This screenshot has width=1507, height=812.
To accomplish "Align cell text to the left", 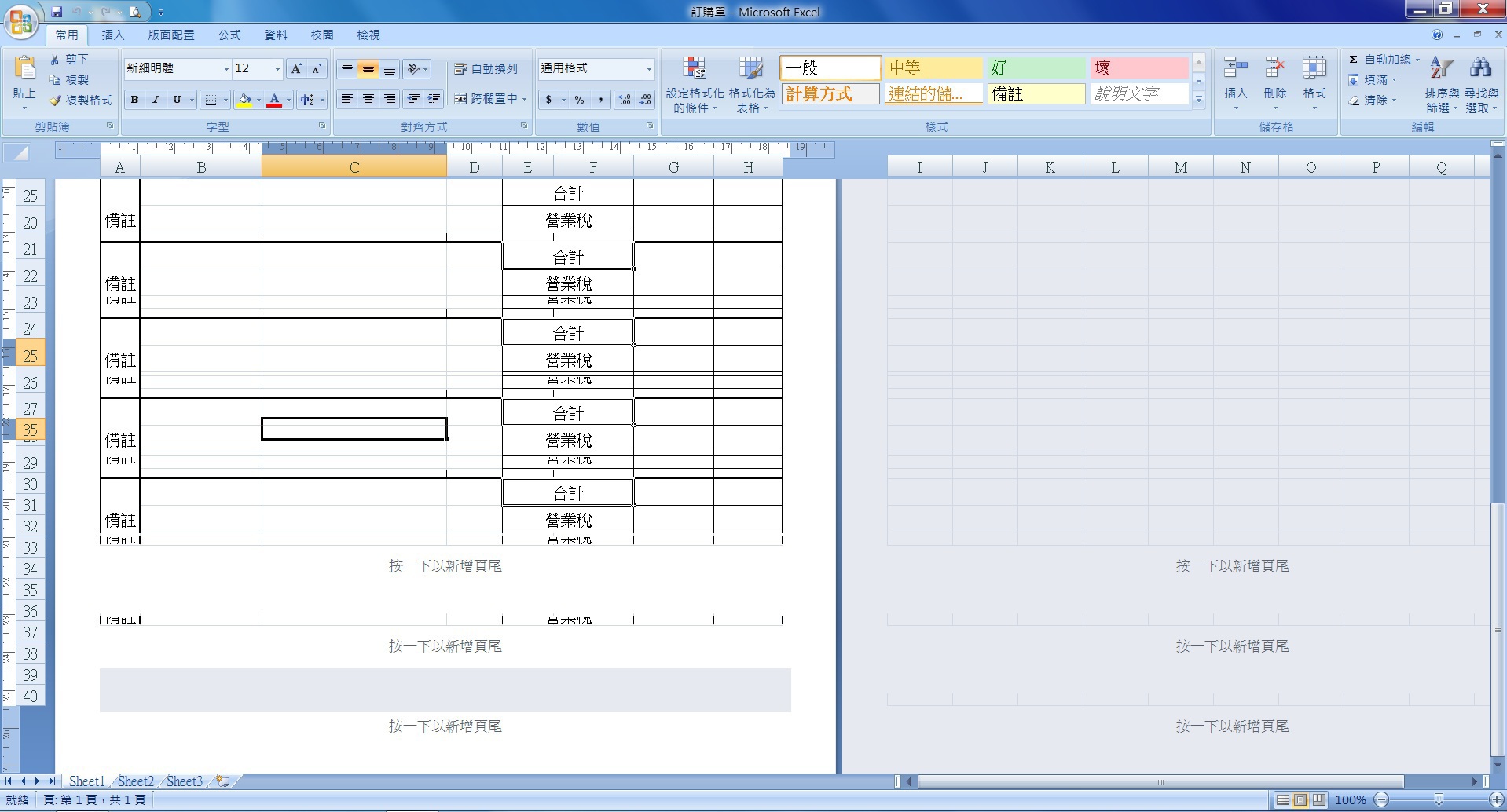I will point(347,99).
